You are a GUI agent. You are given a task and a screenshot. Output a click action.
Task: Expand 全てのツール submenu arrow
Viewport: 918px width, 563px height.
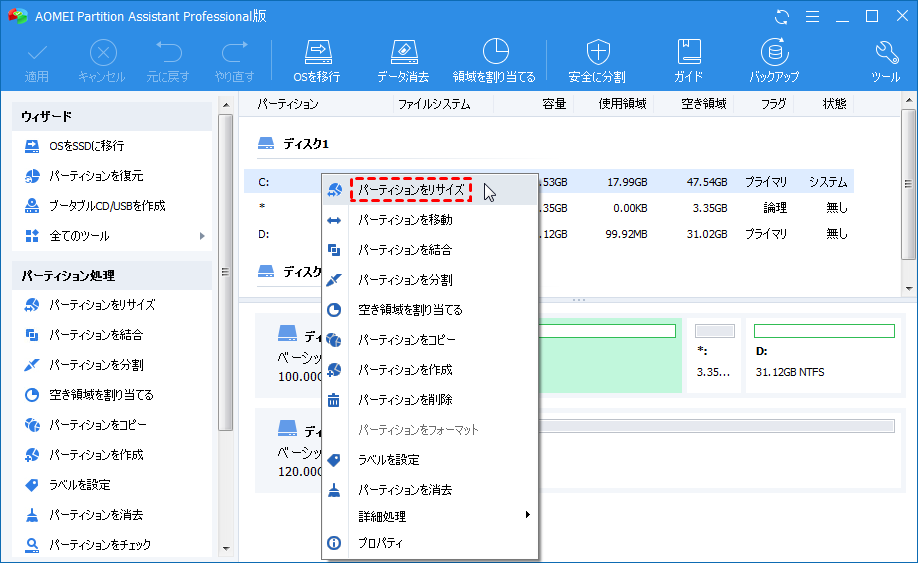pyautogui.click(x=202, y=236)
